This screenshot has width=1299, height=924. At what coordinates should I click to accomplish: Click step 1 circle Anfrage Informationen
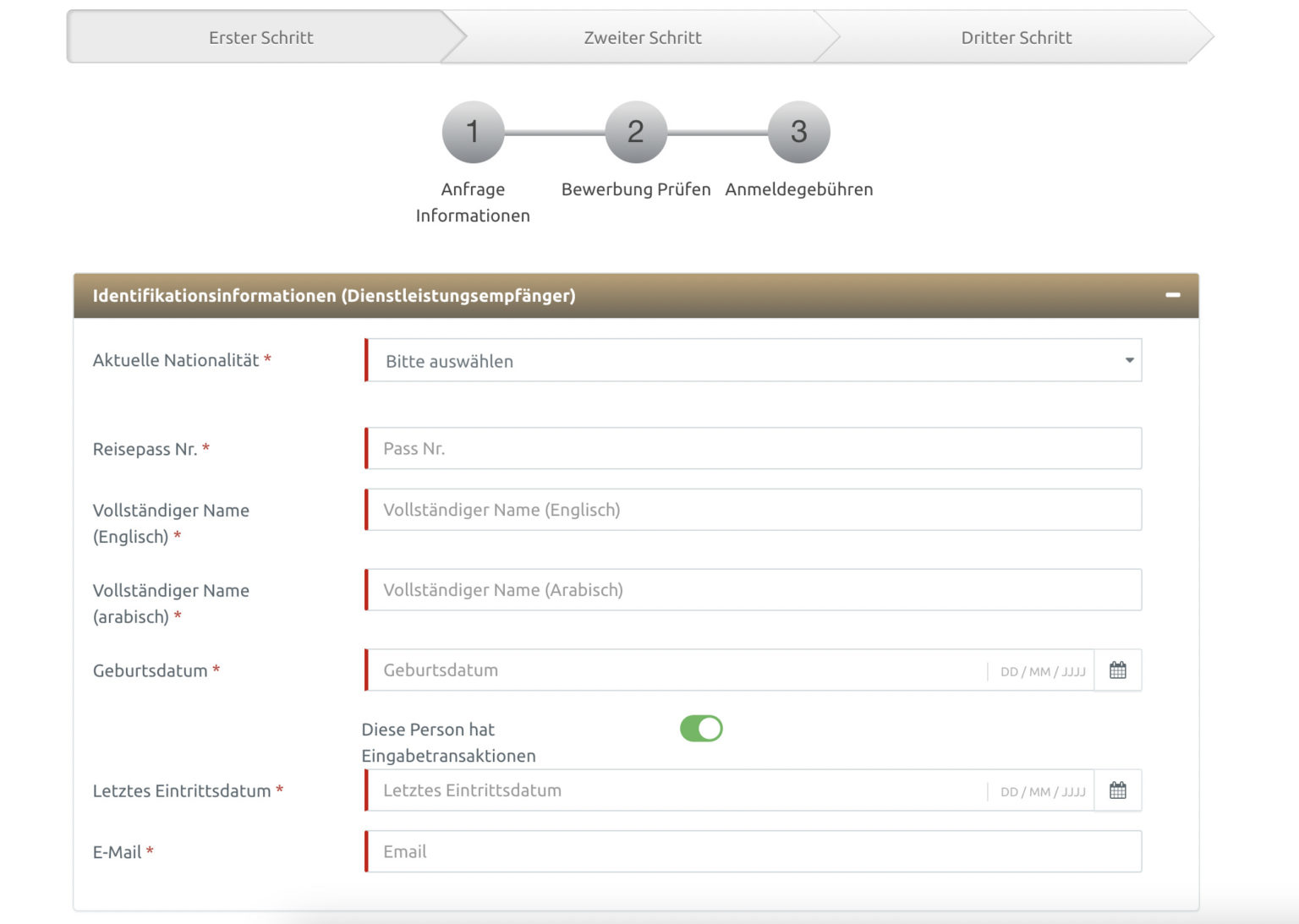(x=473, y=132)
